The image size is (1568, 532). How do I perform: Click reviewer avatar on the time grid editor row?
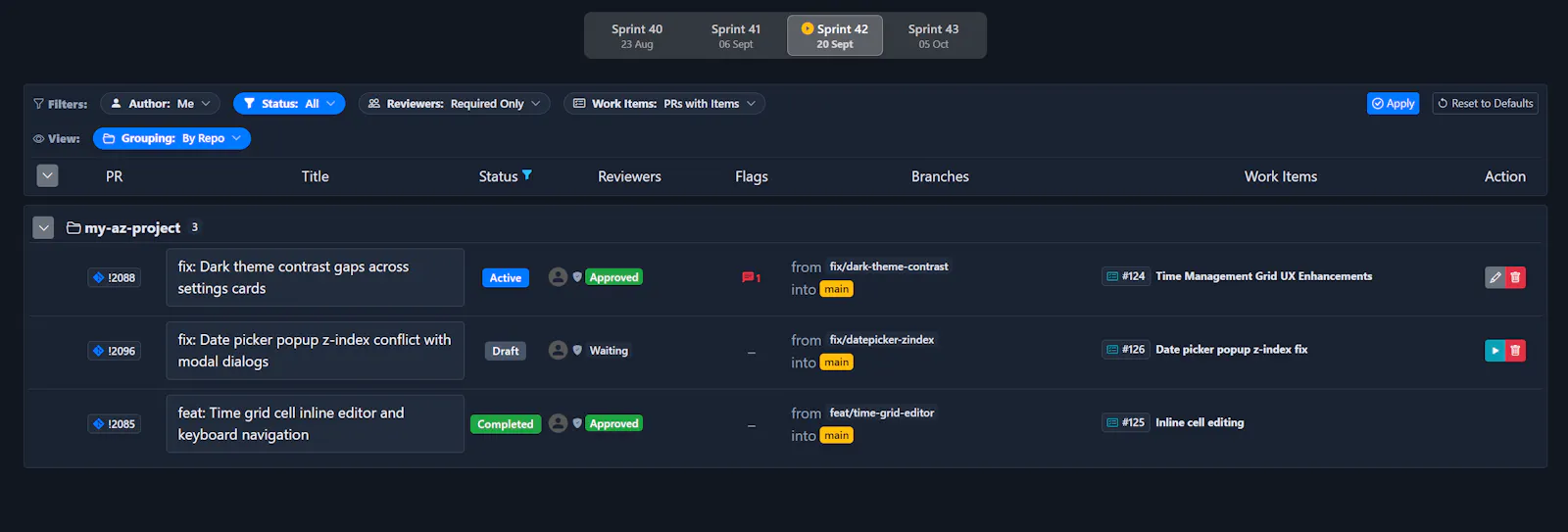[x=558, y=423]
